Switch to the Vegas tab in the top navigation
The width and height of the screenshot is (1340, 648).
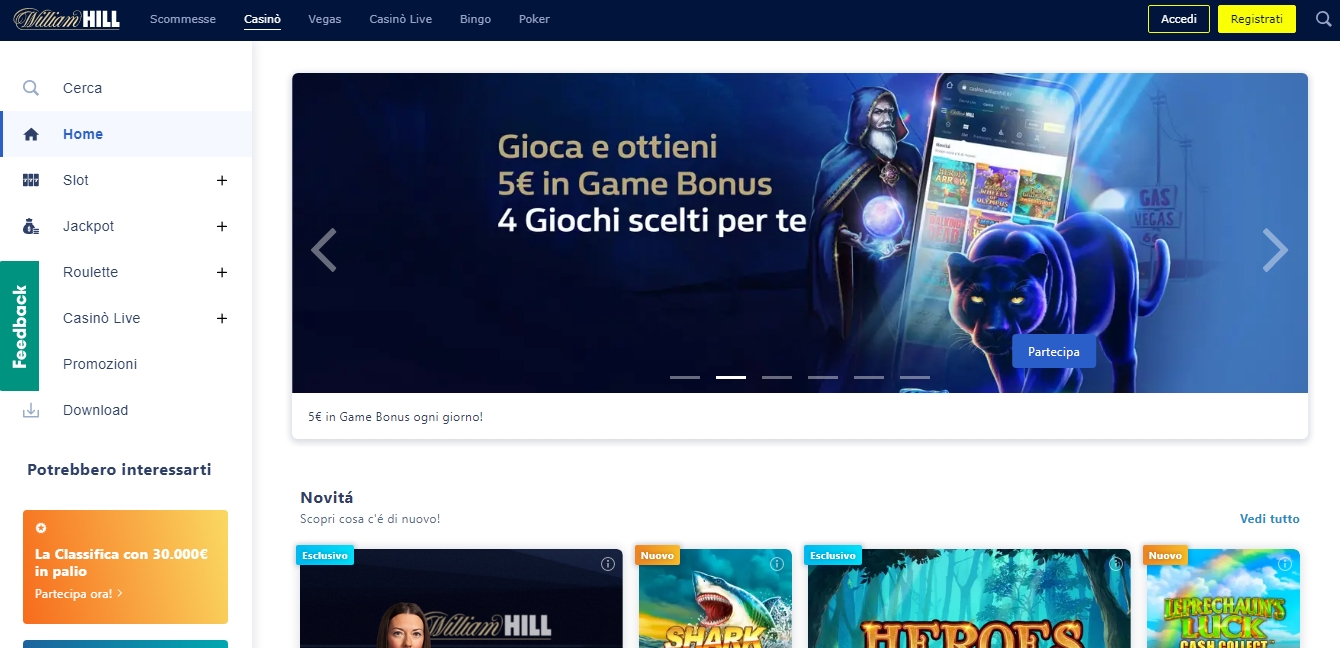tap(325, 19)
